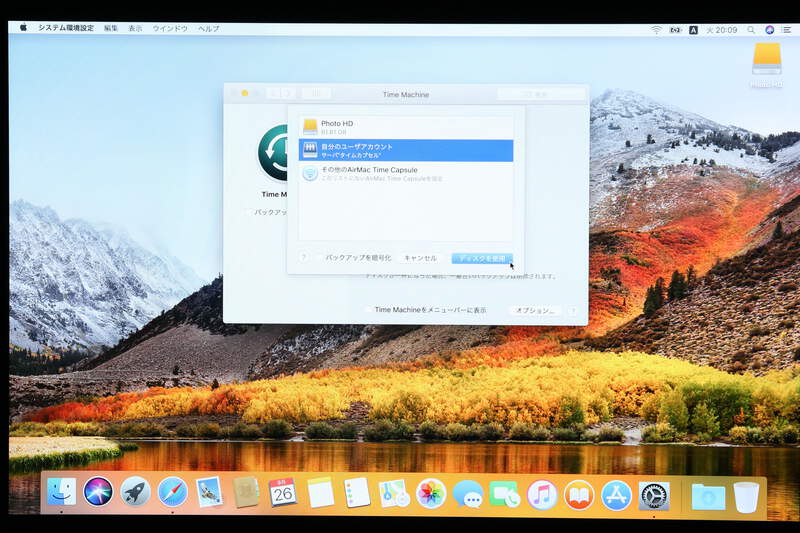Screen dimensions: 800x533
Task: Open the ウインドウ menu
Action: 170,28
